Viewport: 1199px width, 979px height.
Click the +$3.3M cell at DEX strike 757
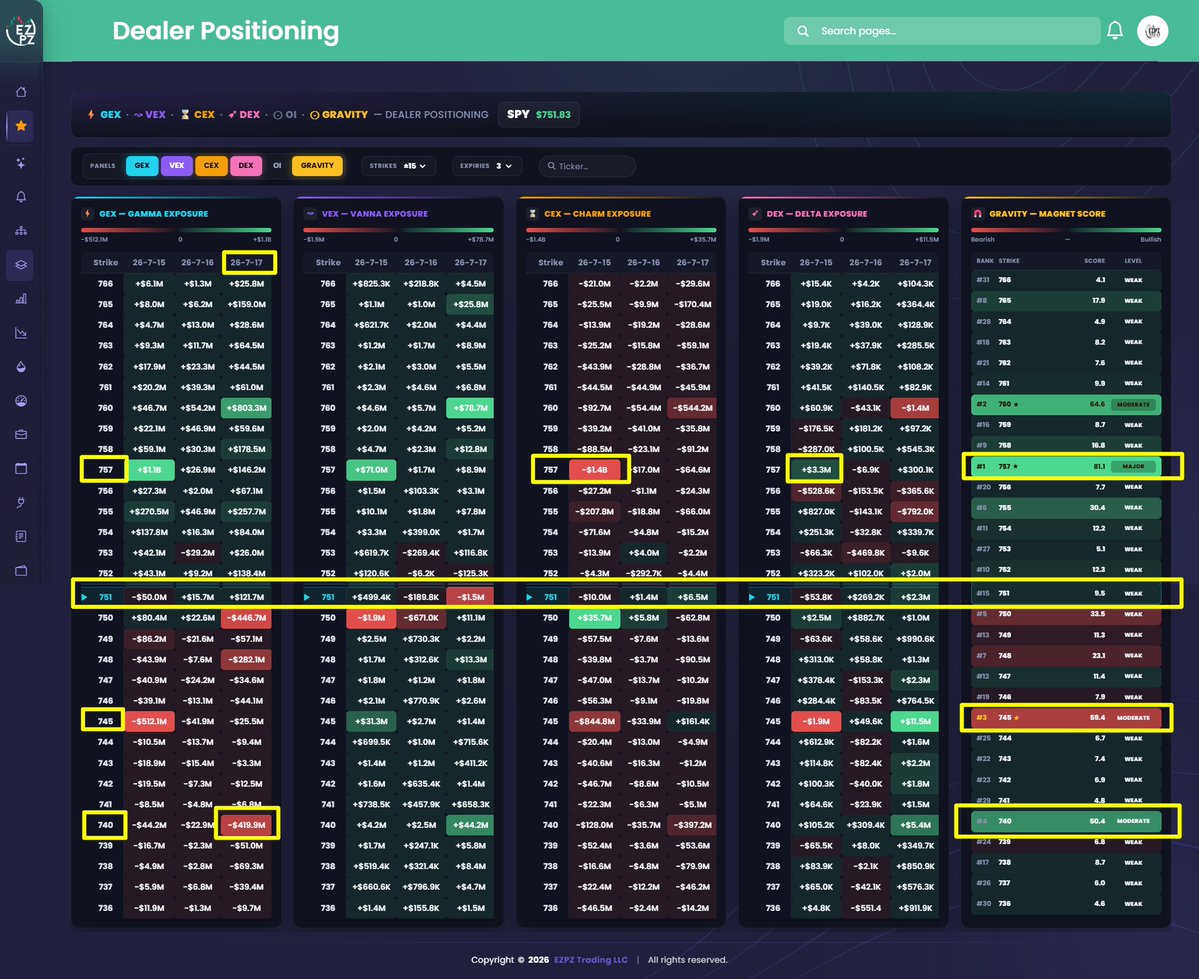tap(816, 470)
